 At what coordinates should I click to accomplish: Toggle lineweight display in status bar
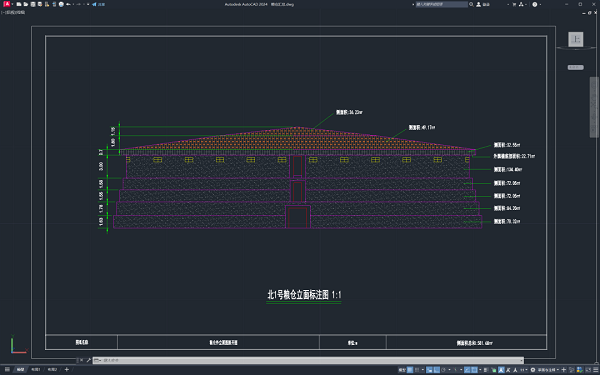pyautogui.click(x=486, y=370)
